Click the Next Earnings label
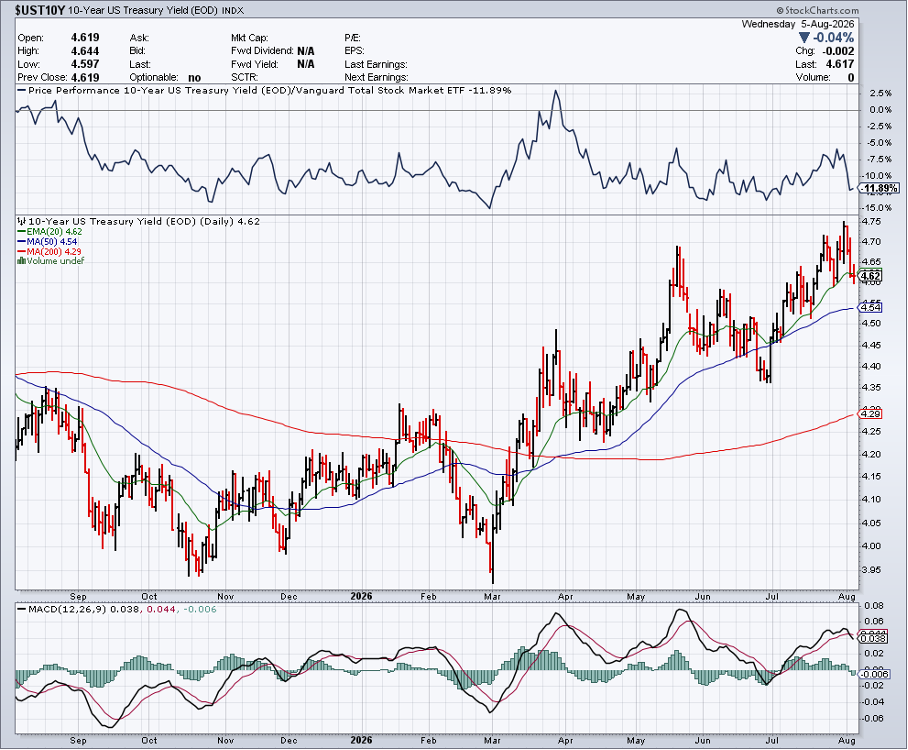 point(376,78)
